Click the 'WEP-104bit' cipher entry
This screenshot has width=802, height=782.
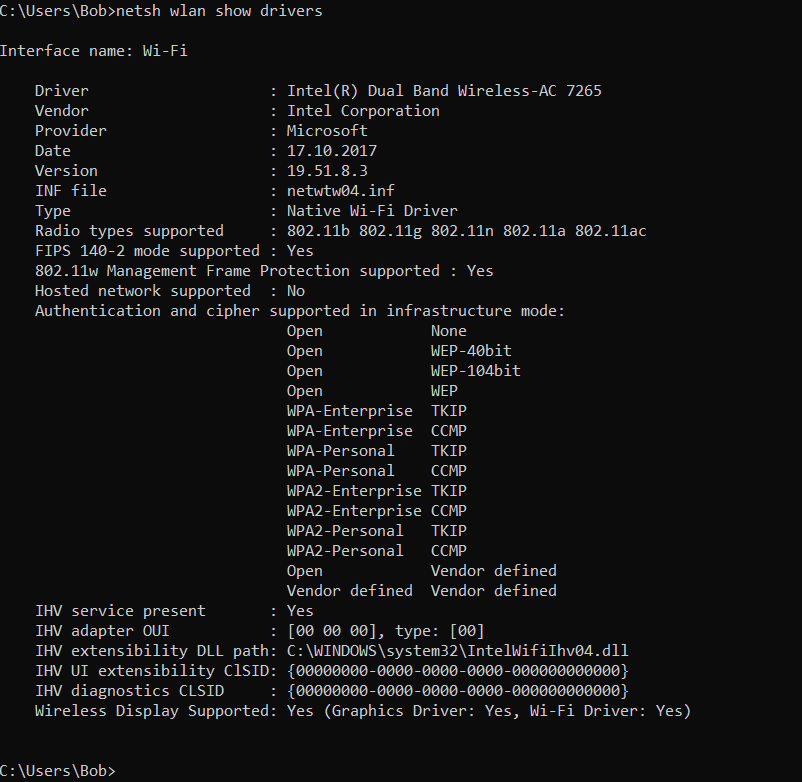pyautogui.click(x=476, y=371)
